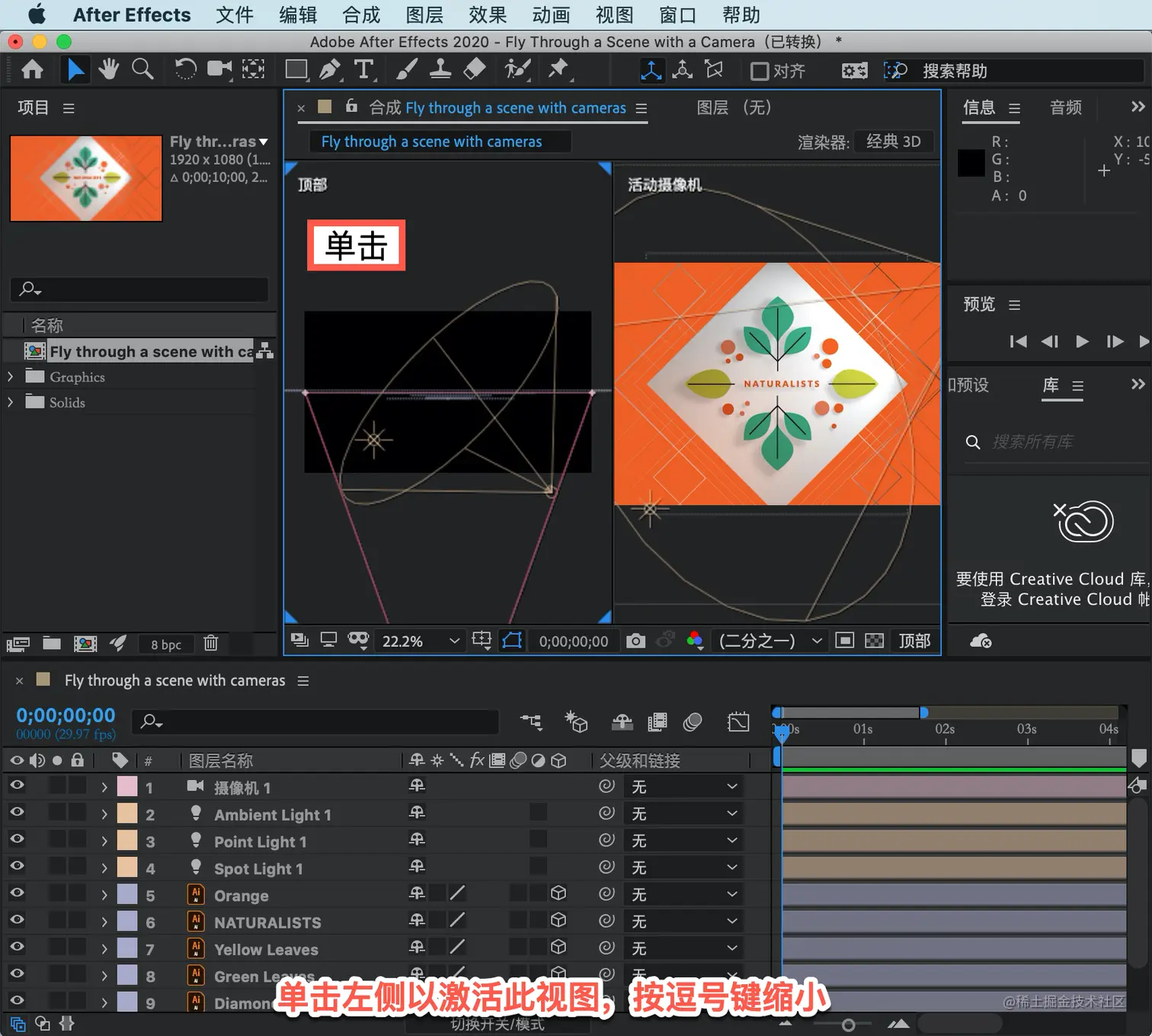Jump to the first frame
The image size is (1152, 1036).
pos(1018,341)
